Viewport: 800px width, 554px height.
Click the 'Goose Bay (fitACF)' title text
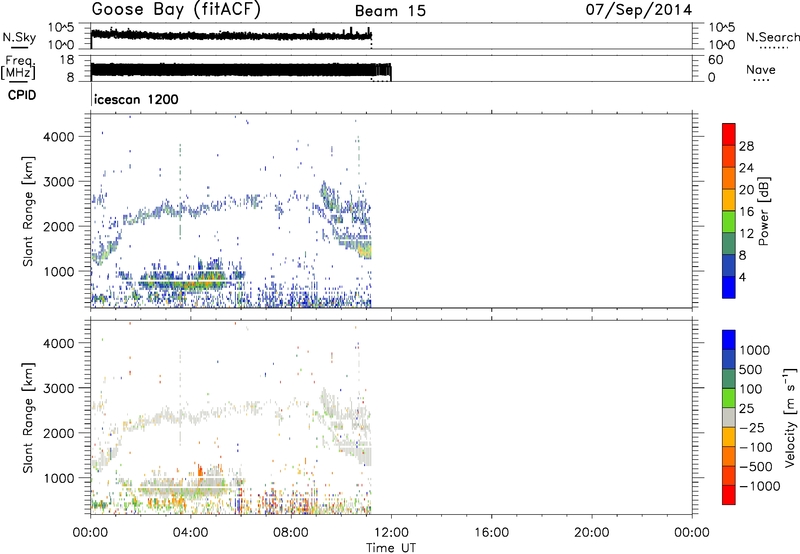(x=176, y=10)
